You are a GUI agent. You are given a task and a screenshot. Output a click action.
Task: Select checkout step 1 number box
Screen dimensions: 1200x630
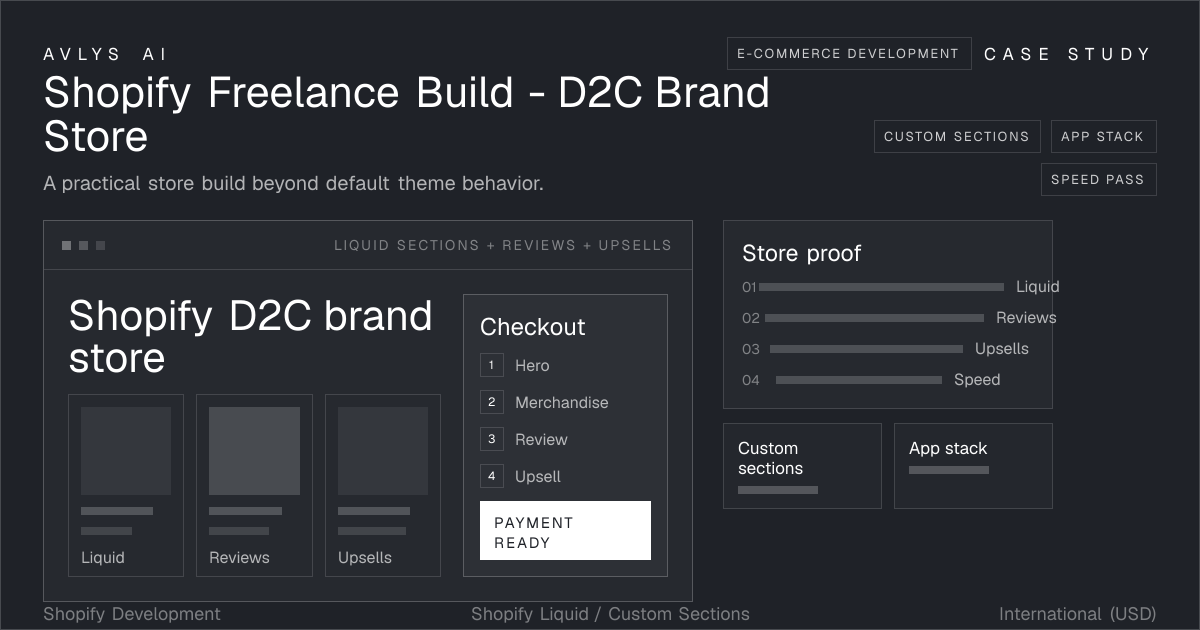click(x=491, y=365)
